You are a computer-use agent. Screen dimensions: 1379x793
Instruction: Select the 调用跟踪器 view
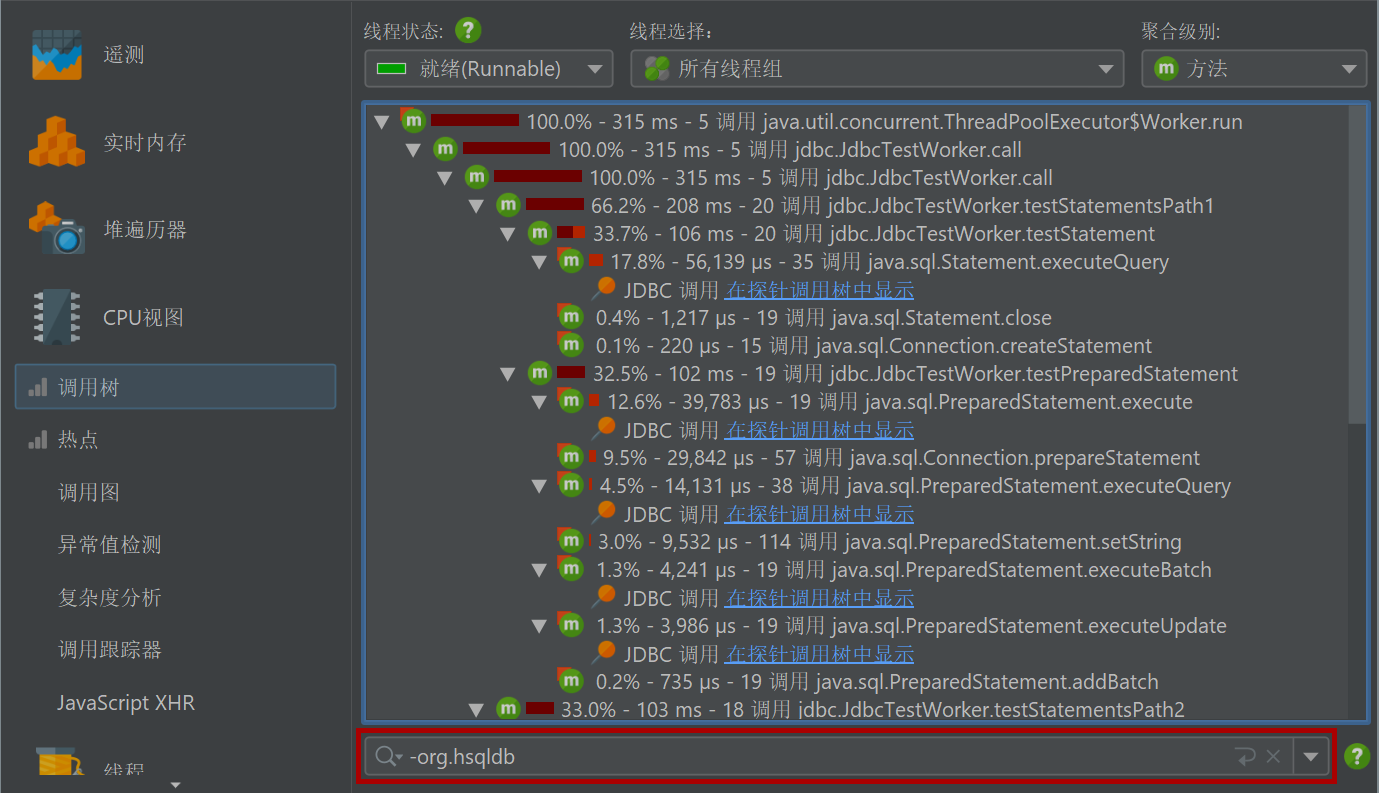[x=109, y=650]
